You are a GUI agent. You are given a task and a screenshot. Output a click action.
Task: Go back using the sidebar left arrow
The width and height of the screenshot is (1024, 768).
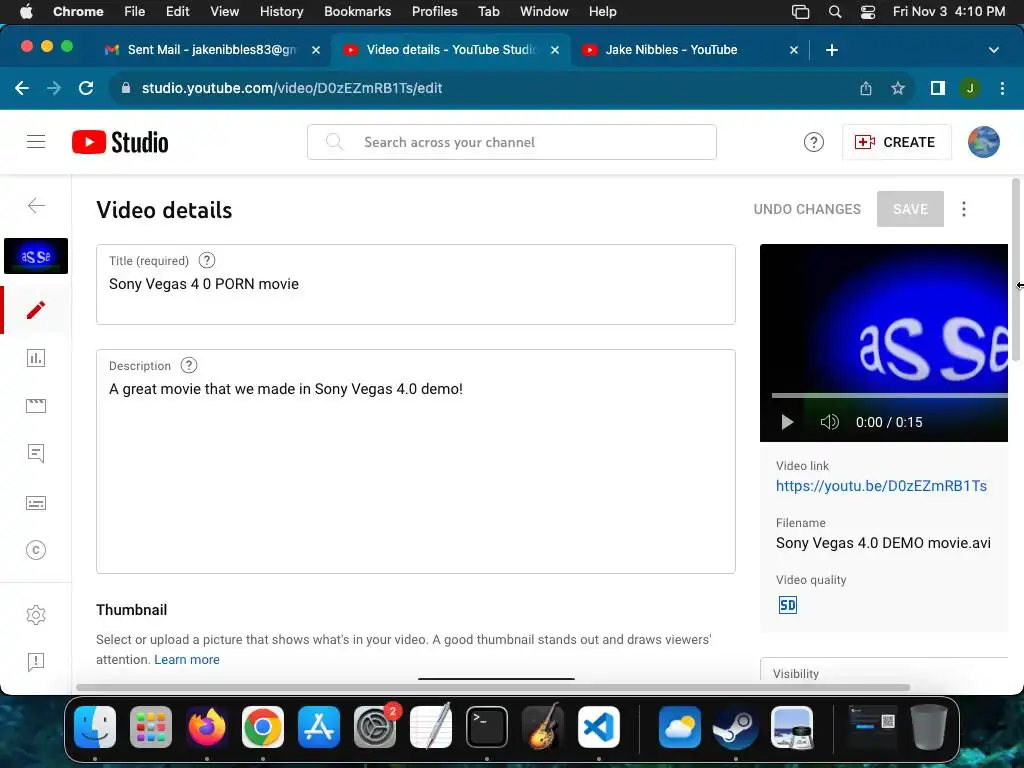coord(36,206)
